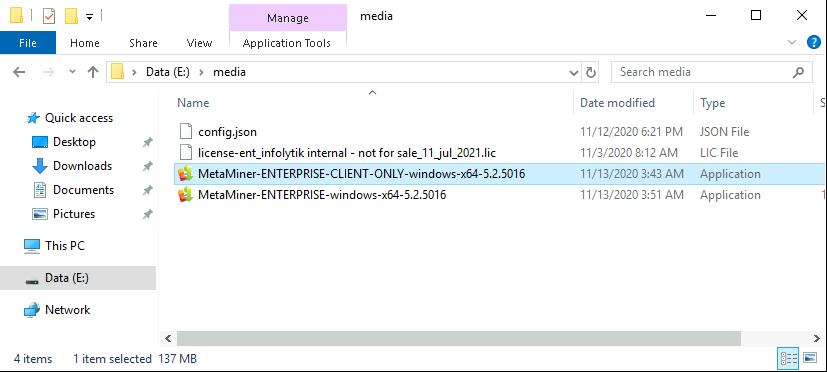Click horizontal scrollbar right arrow
This screenshot has width=827, height=372.
(815, 338)
